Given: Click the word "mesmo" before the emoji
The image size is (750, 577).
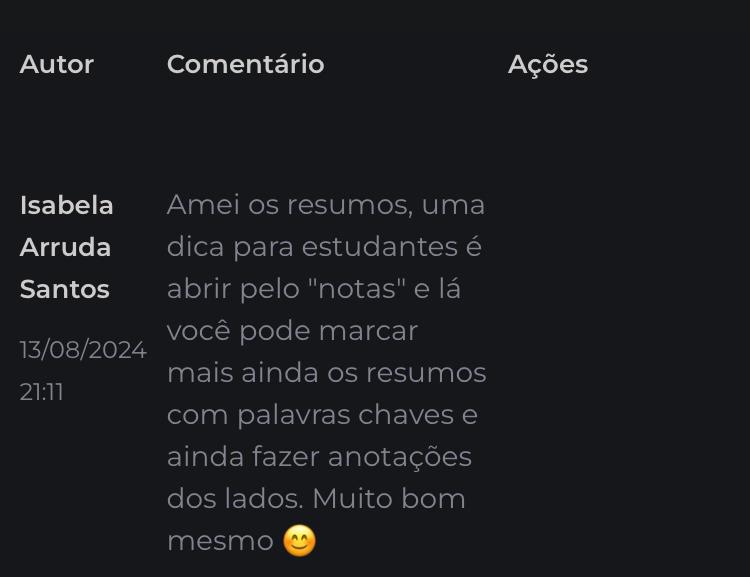Looking at the screenshot, I should click(220, 540).
